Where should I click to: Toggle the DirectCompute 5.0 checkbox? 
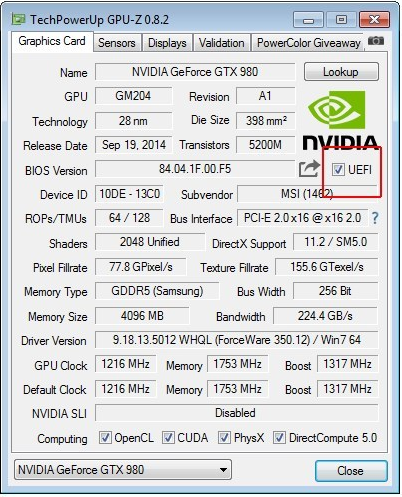tap(279, 437)
